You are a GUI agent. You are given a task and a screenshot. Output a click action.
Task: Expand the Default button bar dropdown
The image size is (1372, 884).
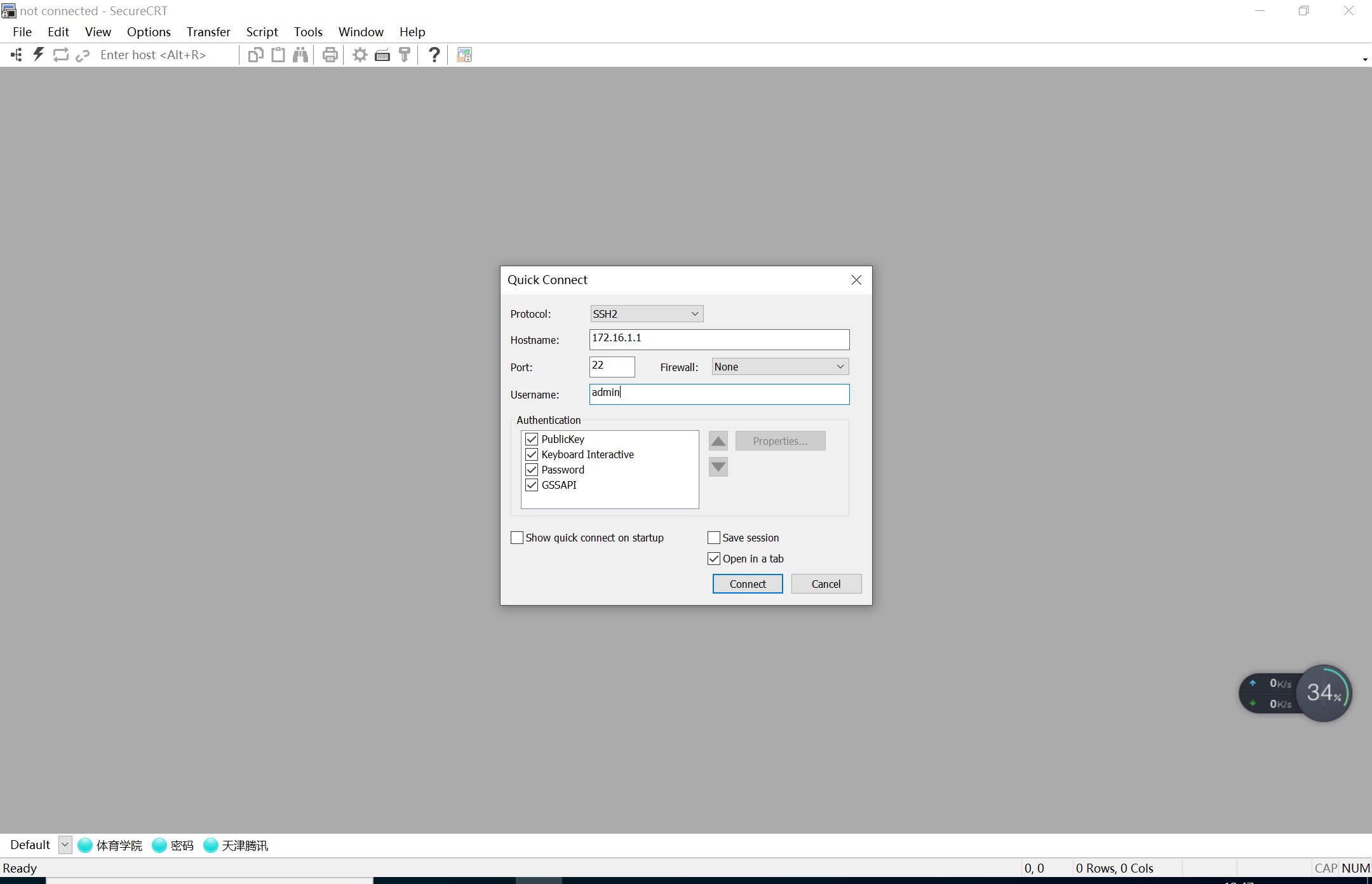[65, 845]
